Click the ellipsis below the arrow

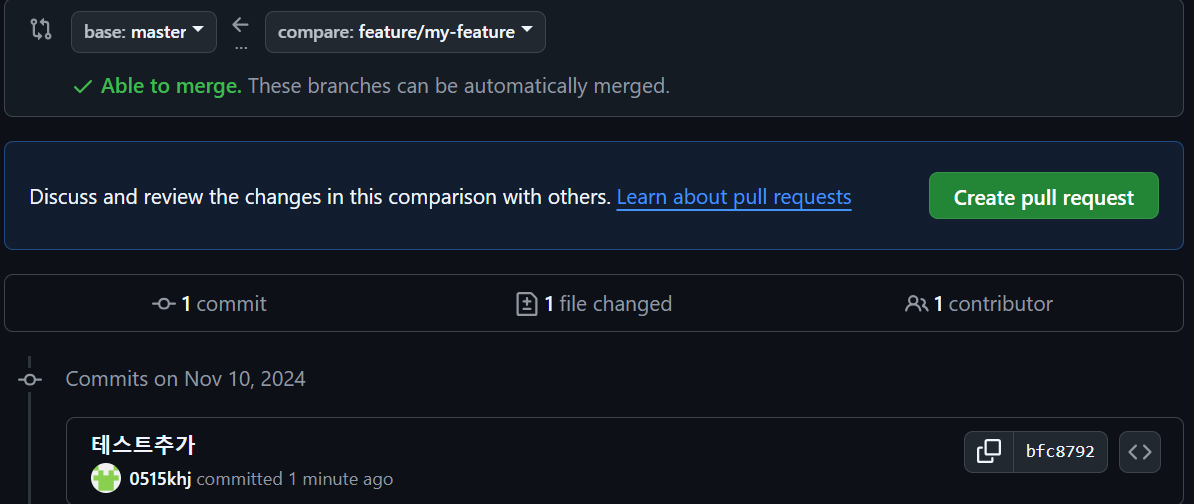[240, 47]
